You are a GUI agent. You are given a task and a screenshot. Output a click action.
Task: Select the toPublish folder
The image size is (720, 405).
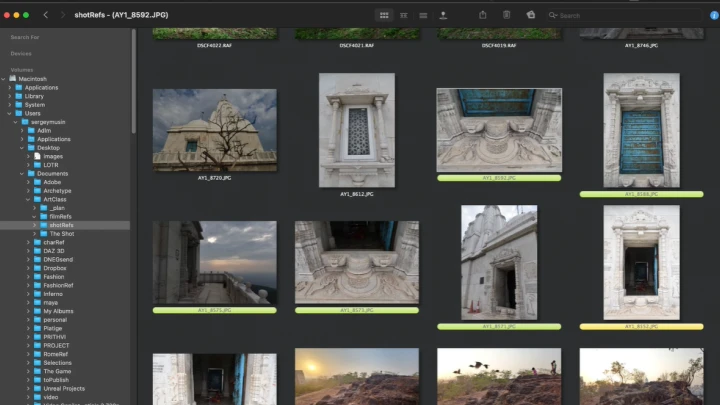tap(56, 380)
